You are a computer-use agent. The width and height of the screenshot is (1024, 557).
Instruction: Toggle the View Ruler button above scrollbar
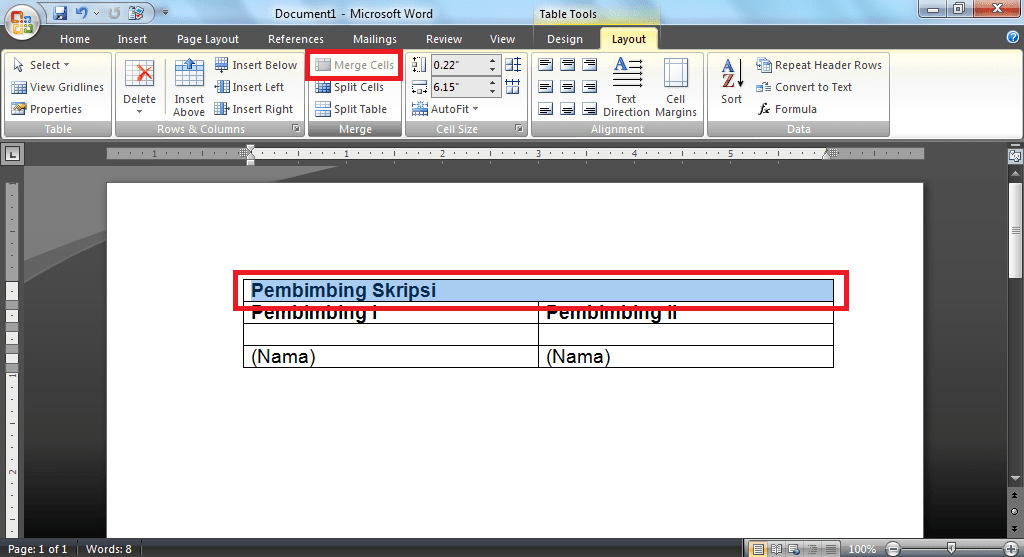(1015, 155)
